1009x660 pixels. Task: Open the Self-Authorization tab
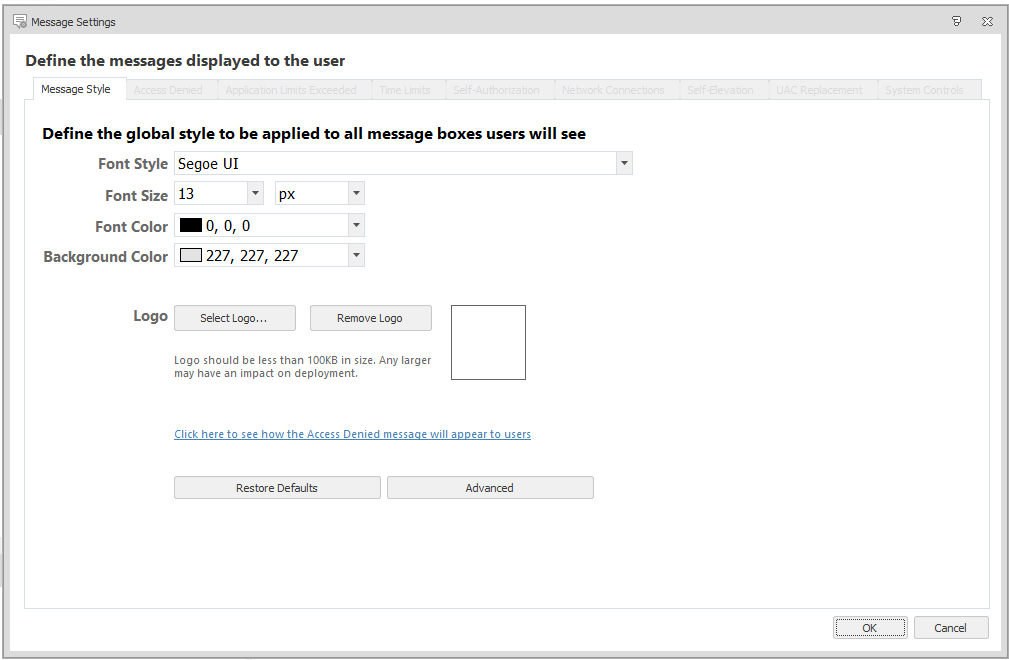[x=498, y=89]
